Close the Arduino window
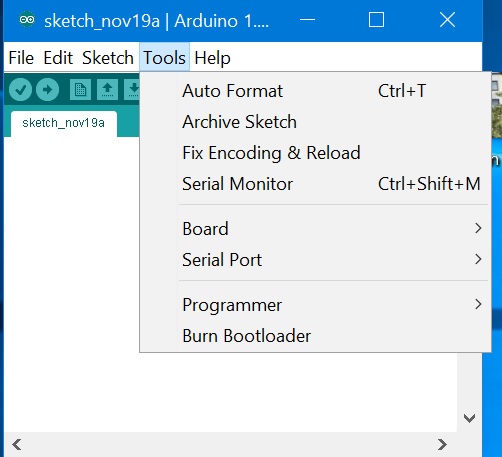Viewport: 502px width, 457px height. (447, 20)
